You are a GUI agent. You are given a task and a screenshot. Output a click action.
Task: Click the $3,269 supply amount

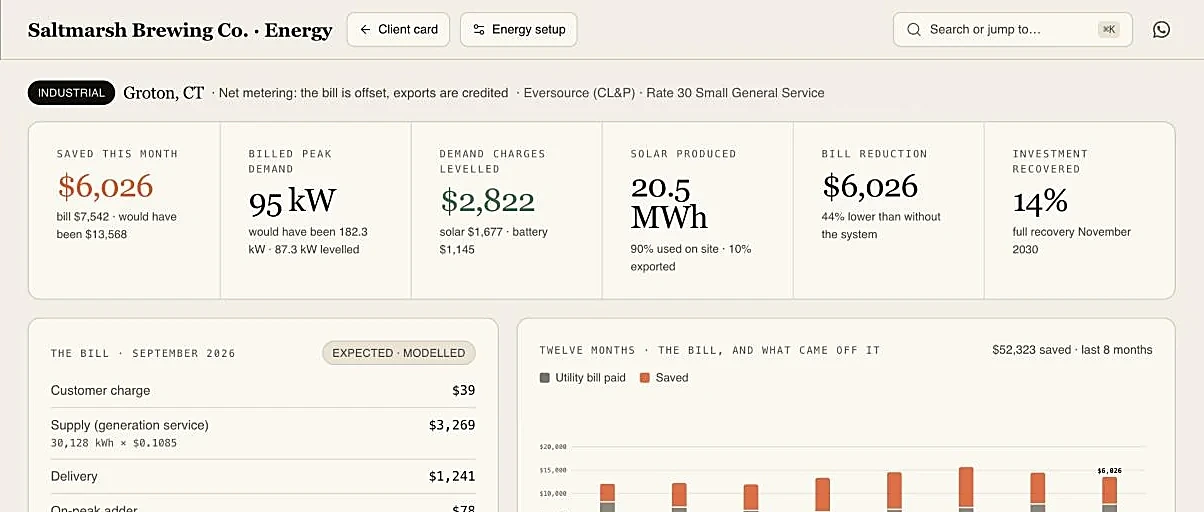pyautogui.click(x=452, y=425)
